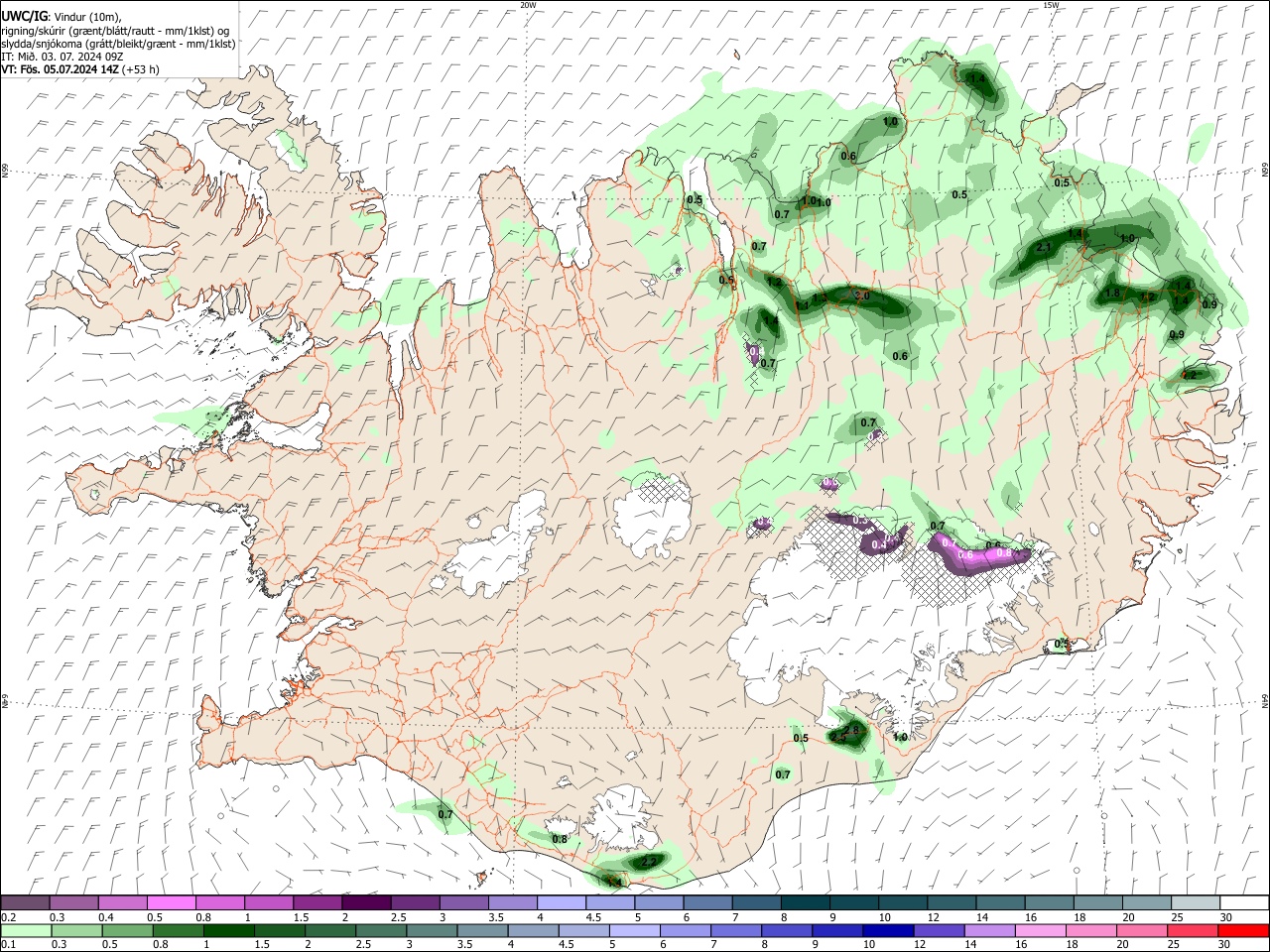Click the 2.8 precipitation value on the map
1270x952 pixels.
click(850, 731)
